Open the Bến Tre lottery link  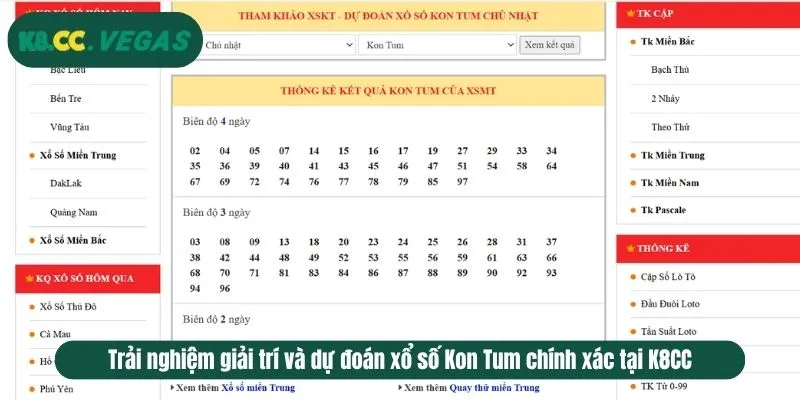(x=65, y=98)
